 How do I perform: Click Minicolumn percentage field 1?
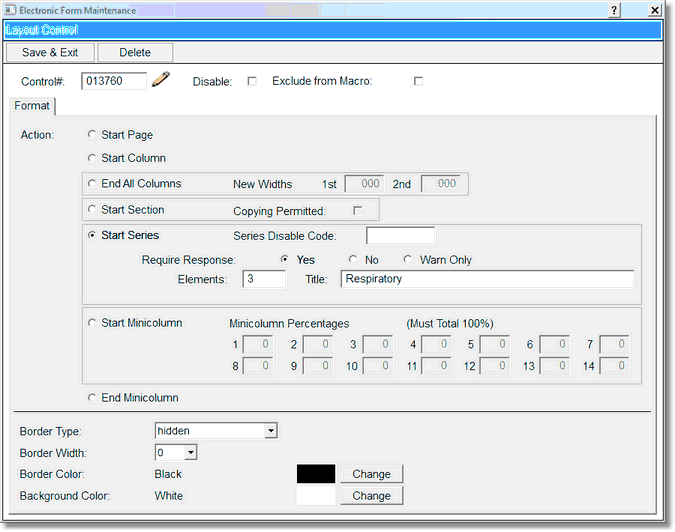tap(258, 344)
